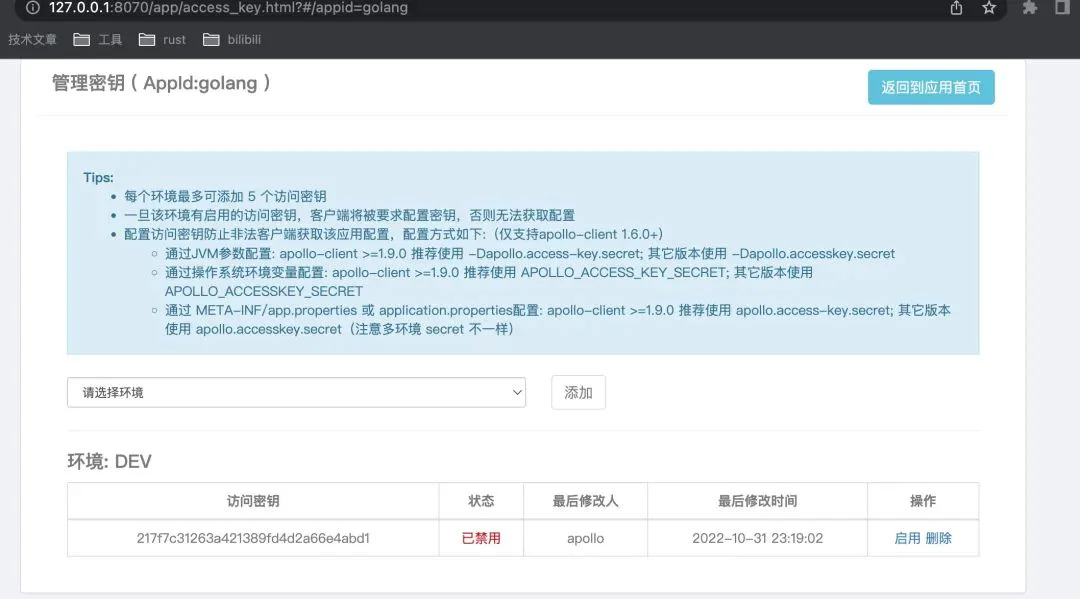Expand the 请选择环境 environment dropdown
1080x599 pixels.
point(296,393)
